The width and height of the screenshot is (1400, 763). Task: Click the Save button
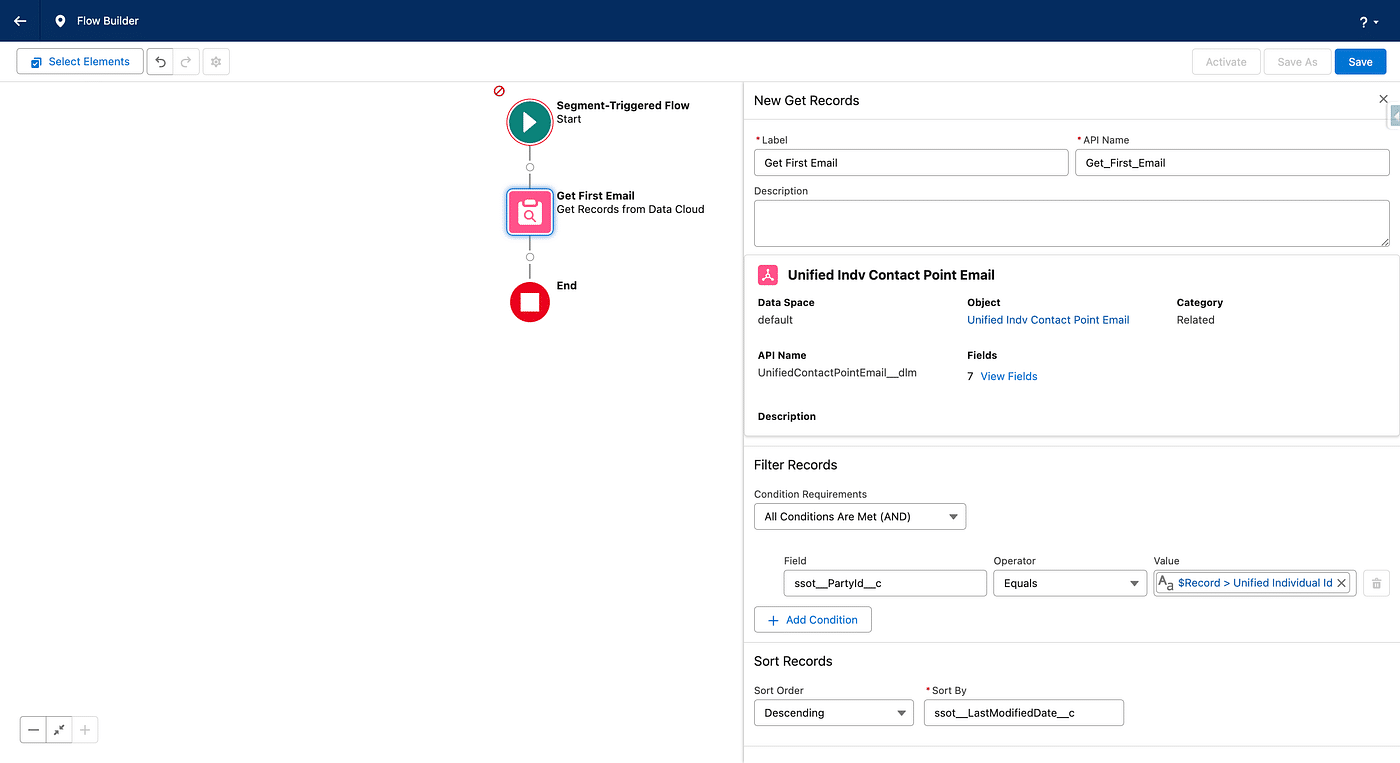coord(1360,62)
